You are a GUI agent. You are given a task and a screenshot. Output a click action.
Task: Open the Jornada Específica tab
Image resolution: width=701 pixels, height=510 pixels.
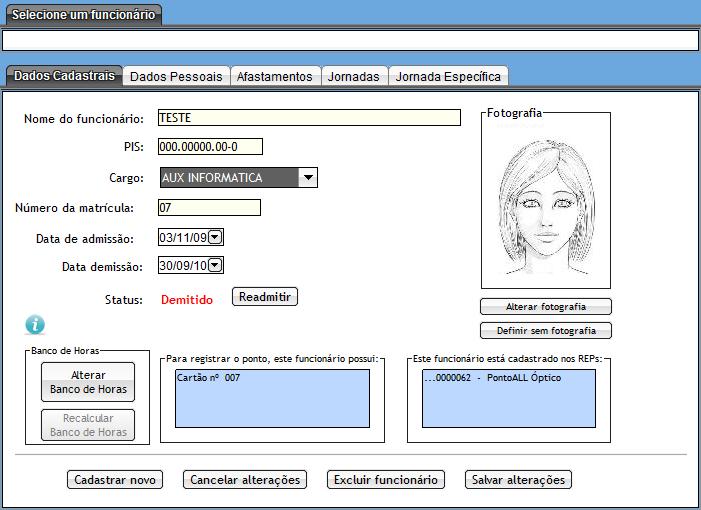tap(448, 76)
